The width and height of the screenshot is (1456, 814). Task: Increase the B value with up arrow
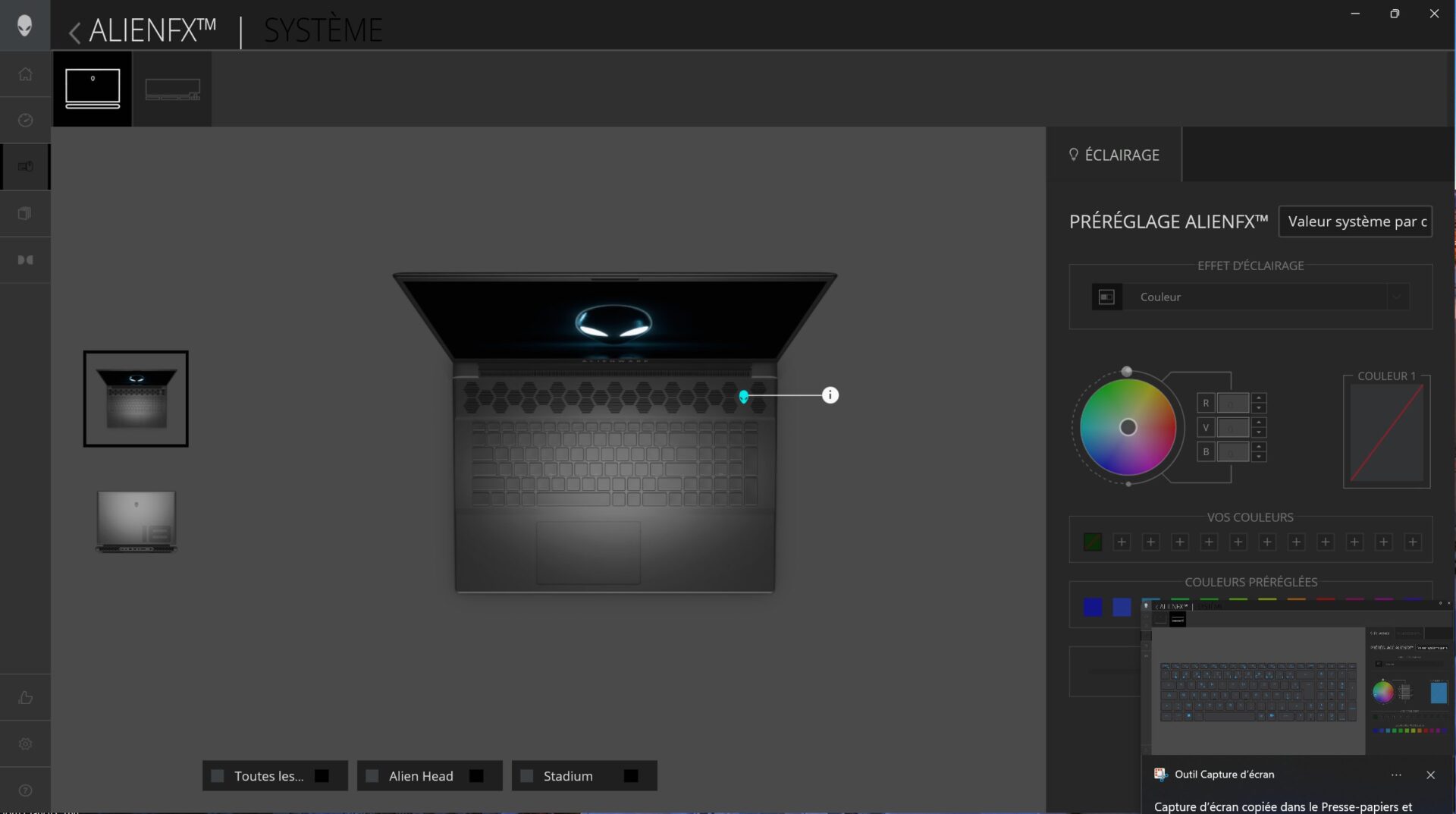[1259, 446]
